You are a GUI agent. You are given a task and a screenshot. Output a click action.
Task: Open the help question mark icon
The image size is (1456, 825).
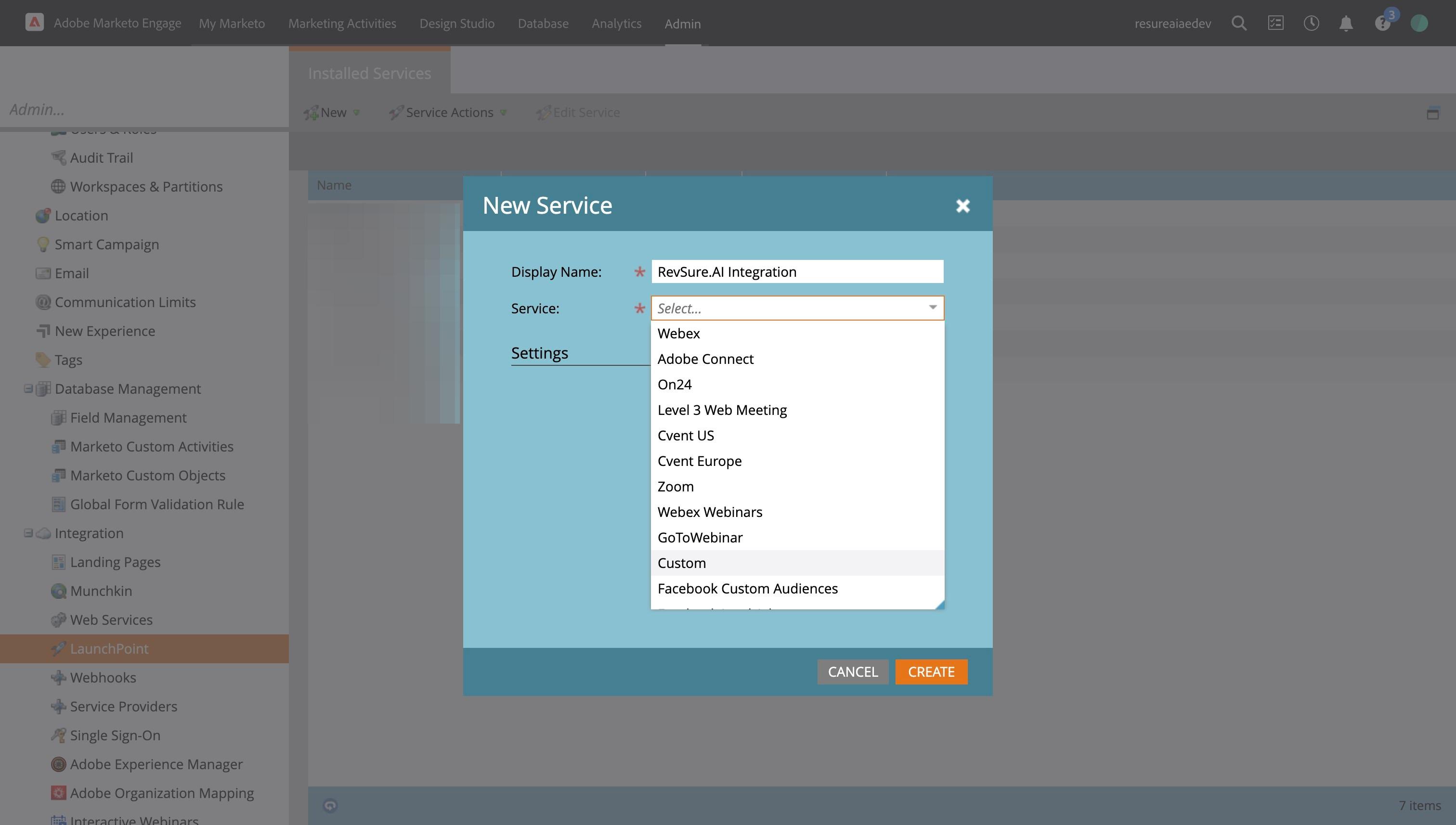(x=1382, y=24)
